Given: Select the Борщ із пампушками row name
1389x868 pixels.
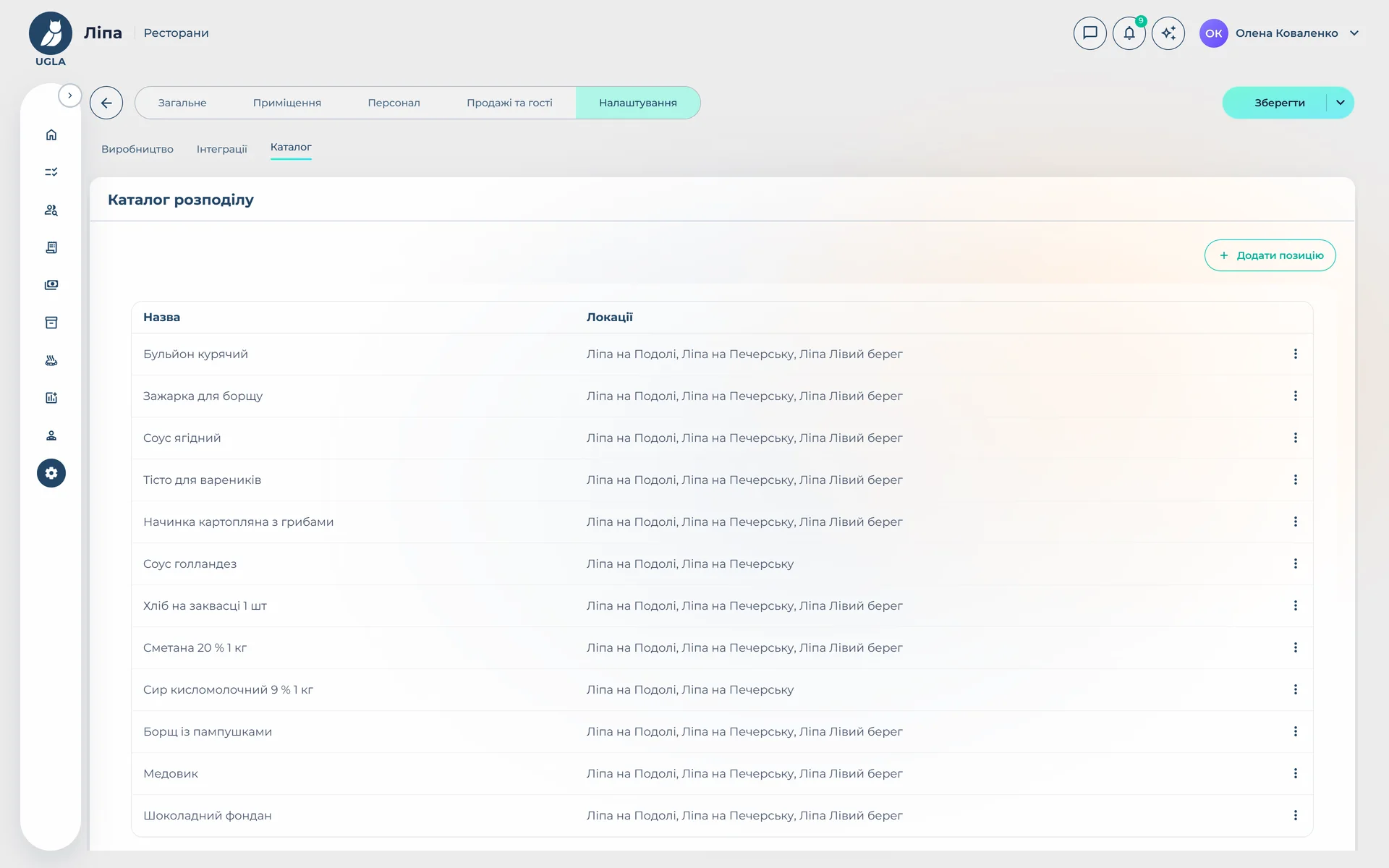Looking at the screenshot, I should tap(208, 731).
